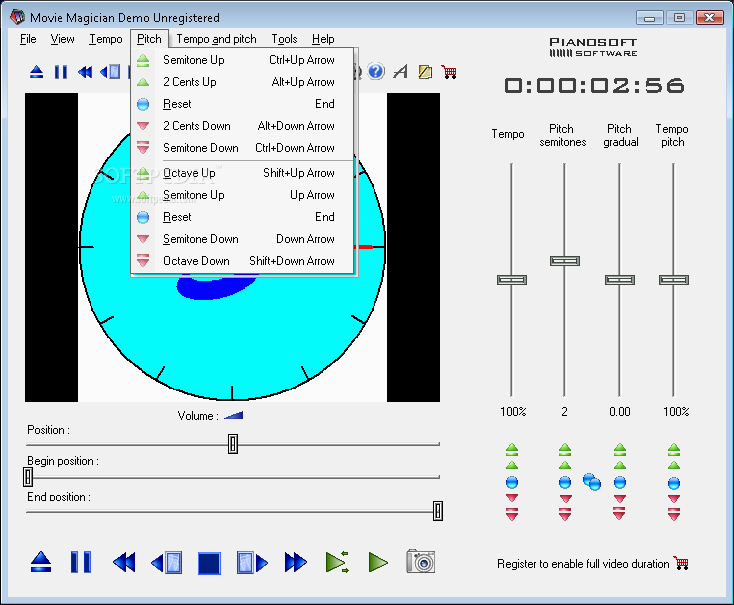Click the small rewind icon in top toolbar
This screenshot has height=605, width=734.
(85, 72)
